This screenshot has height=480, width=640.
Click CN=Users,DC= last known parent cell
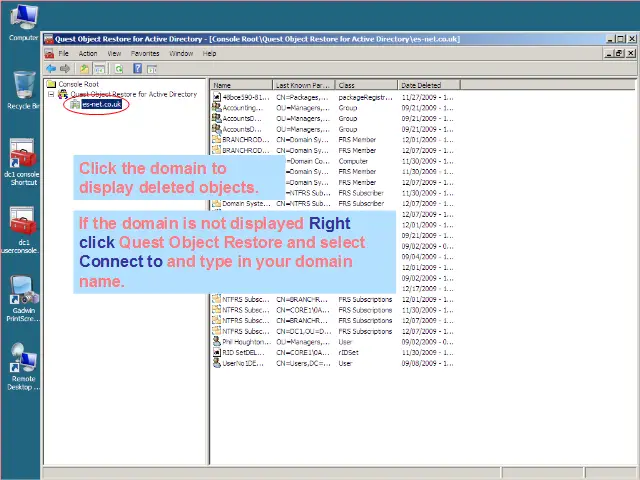[303, 363]
